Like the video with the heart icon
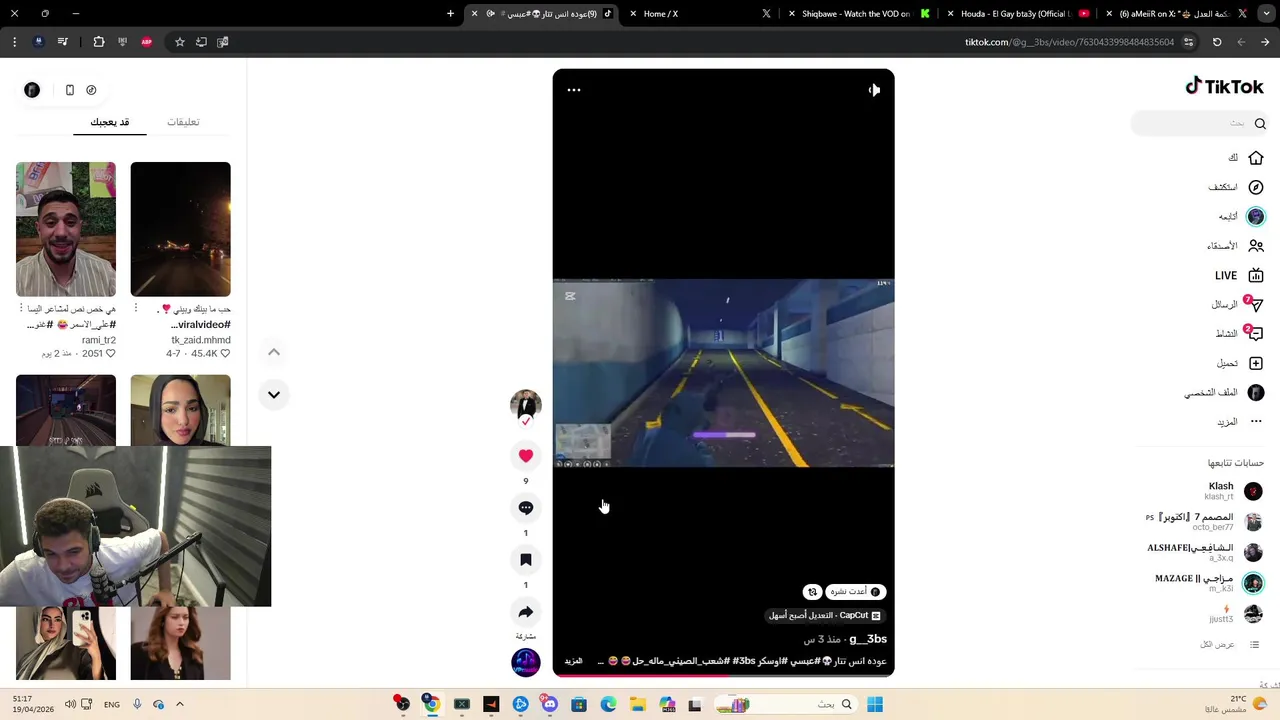 click(526, 456)
